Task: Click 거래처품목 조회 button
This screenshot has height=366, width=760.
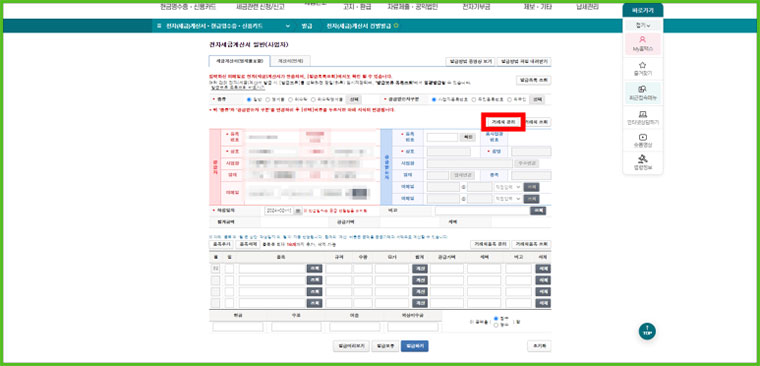Action: pyautogui.click(x=532, y=244)
